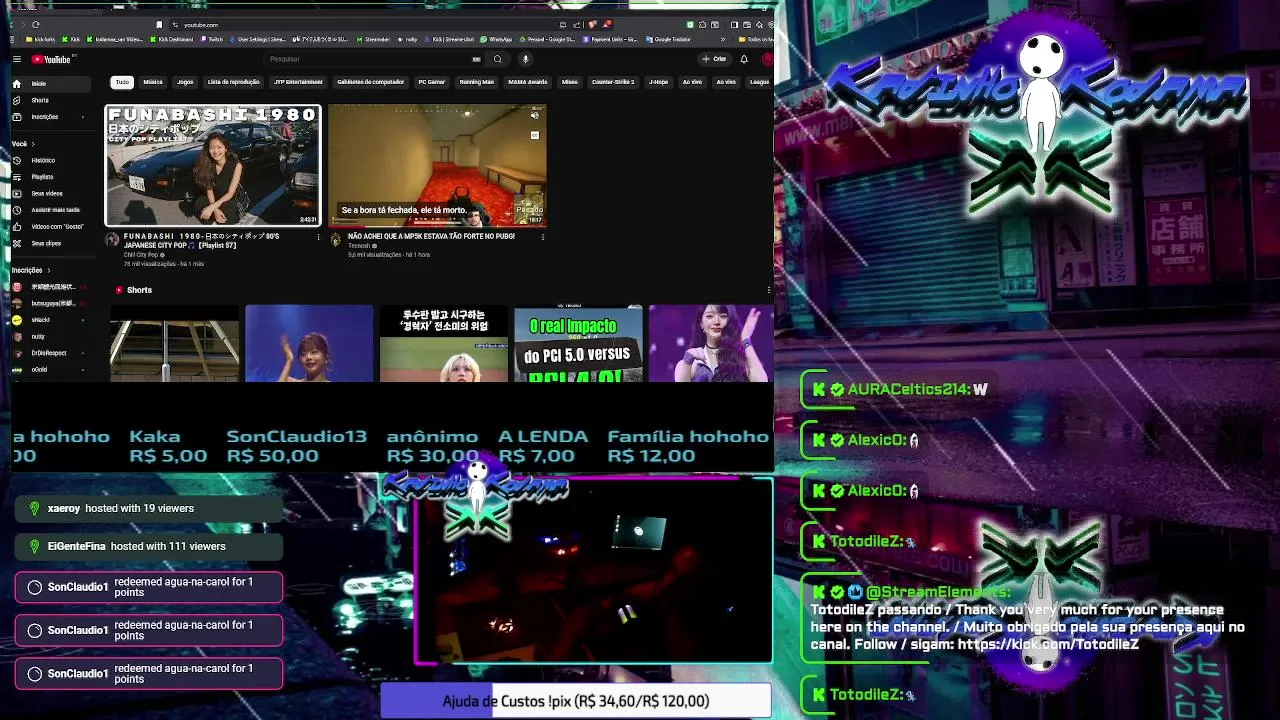The height and width of the screenshot is (720, 1280).
Task: Toggle captions on PUBG video preview
Action: tap(535, 135)
